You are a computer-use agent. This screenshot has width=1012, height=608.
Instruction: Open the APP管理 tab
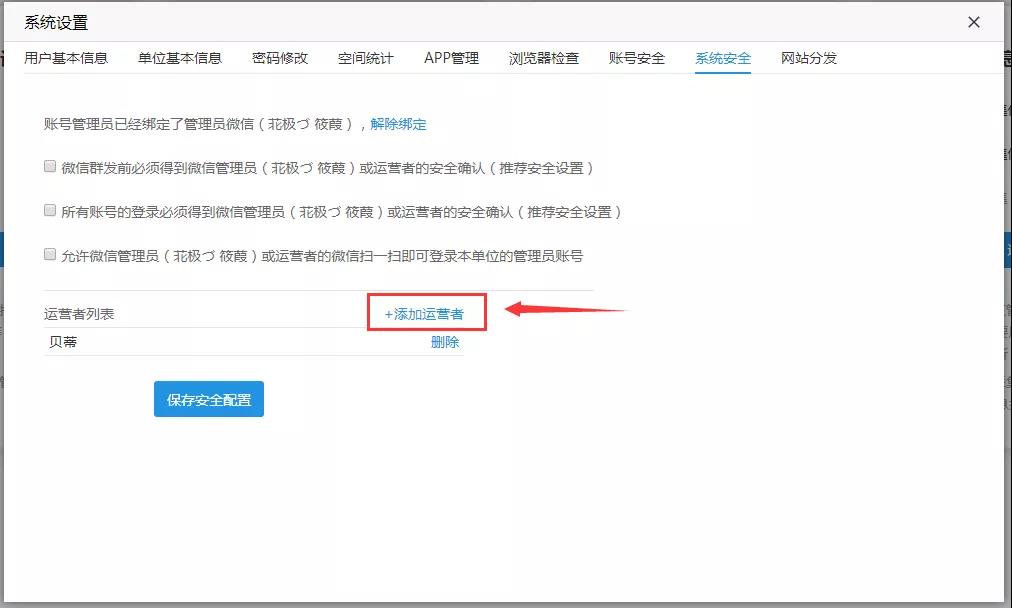(451, 58)
